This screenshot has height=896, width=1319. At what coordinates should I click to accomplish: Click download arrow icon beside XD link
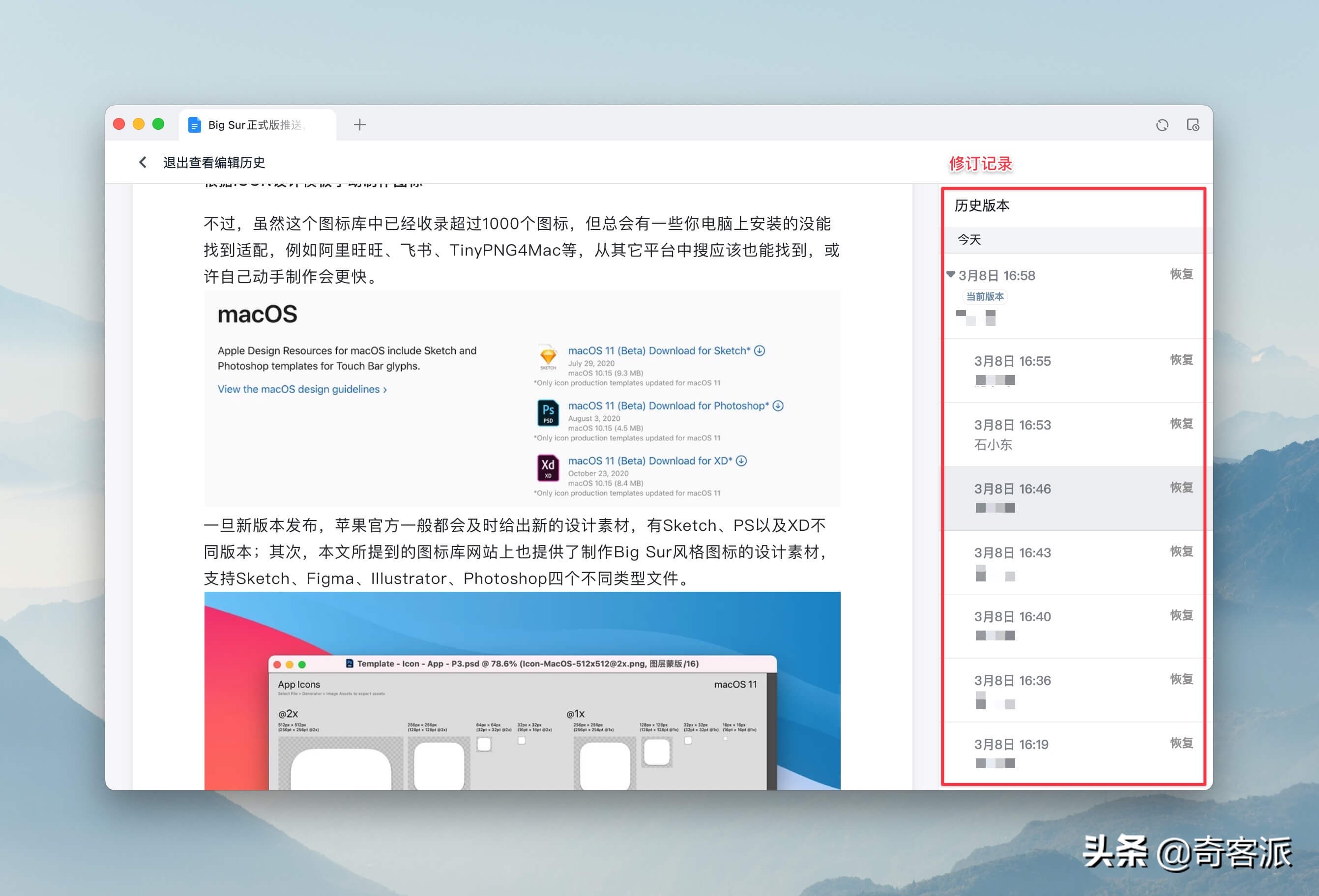click(x=741, y=461)
